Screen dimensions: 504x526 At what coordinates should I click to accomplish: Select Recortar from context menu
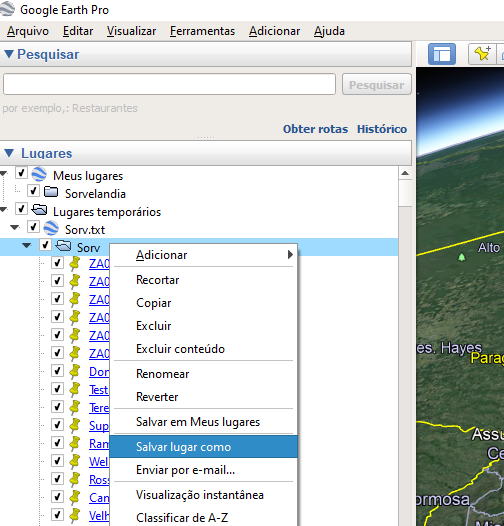click(203, 280)
